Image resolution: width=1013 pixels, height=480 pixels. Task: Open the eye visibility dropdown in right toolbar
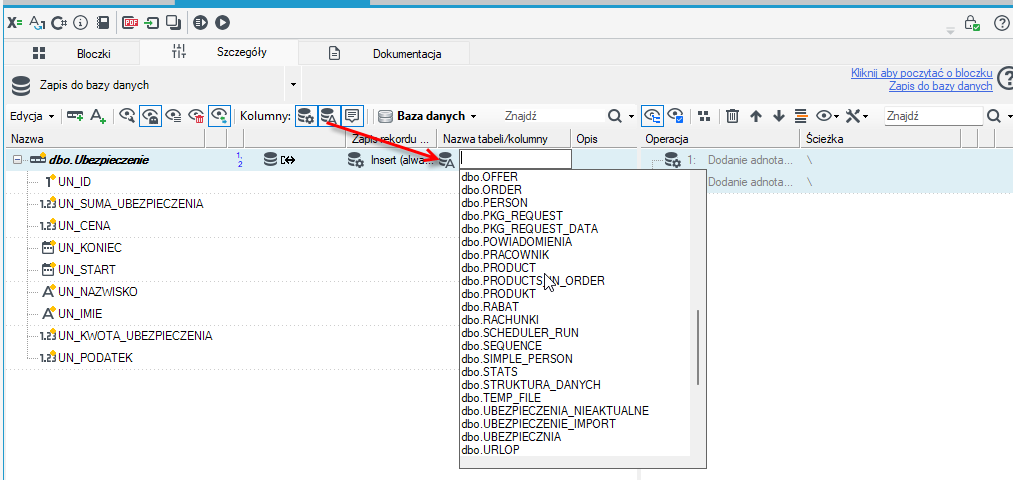coord(828,116)
